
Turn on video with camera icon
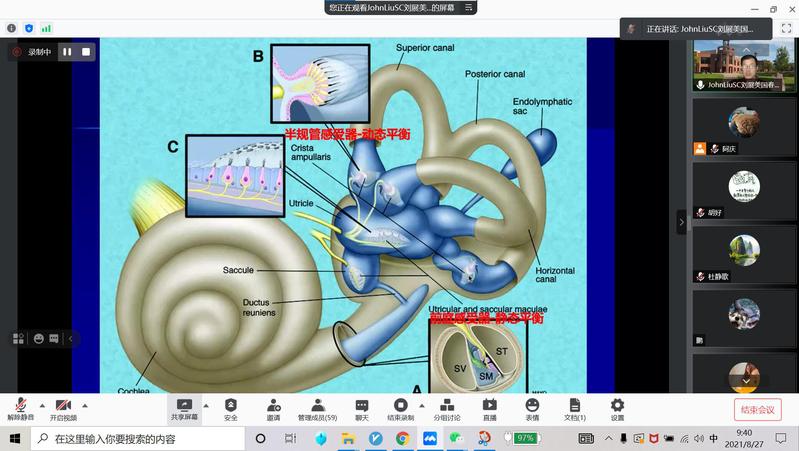coord(62,406)
